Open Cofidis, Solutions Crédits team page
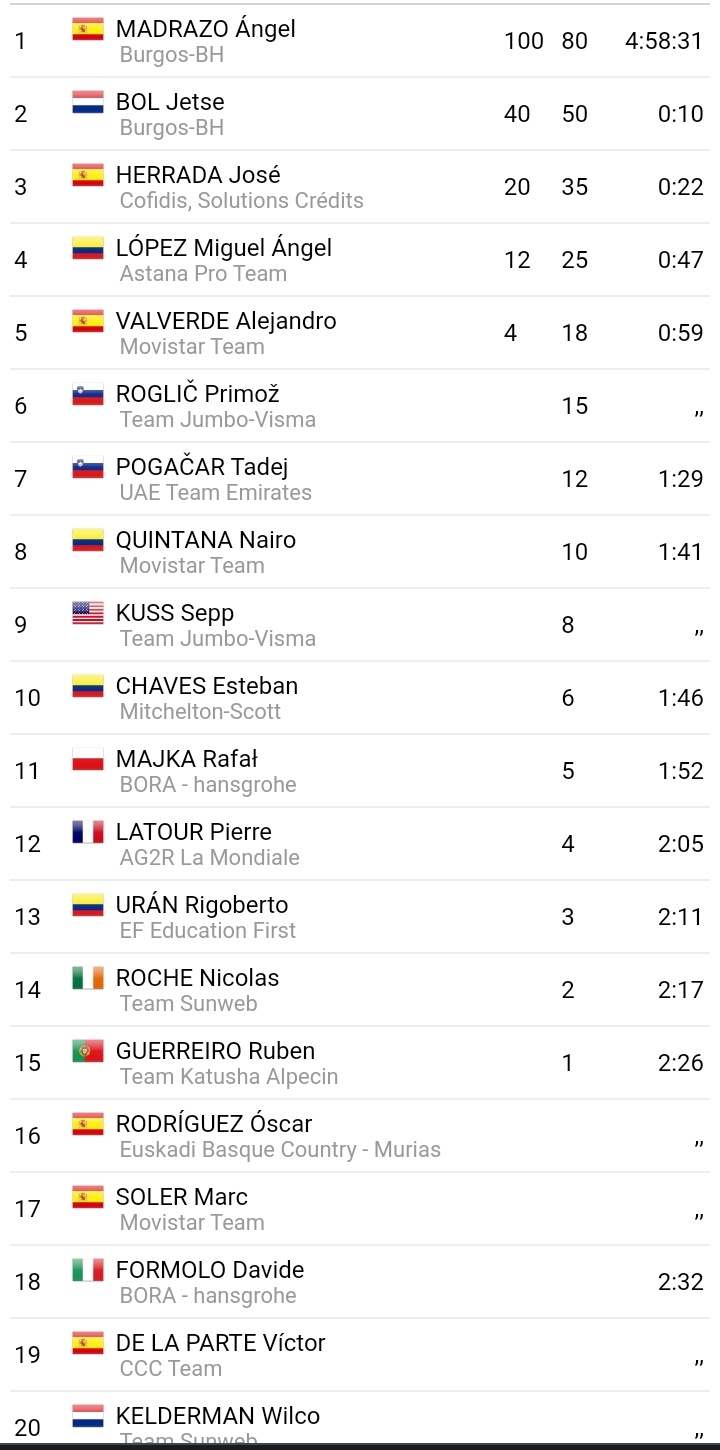 (x=241, y=201)
